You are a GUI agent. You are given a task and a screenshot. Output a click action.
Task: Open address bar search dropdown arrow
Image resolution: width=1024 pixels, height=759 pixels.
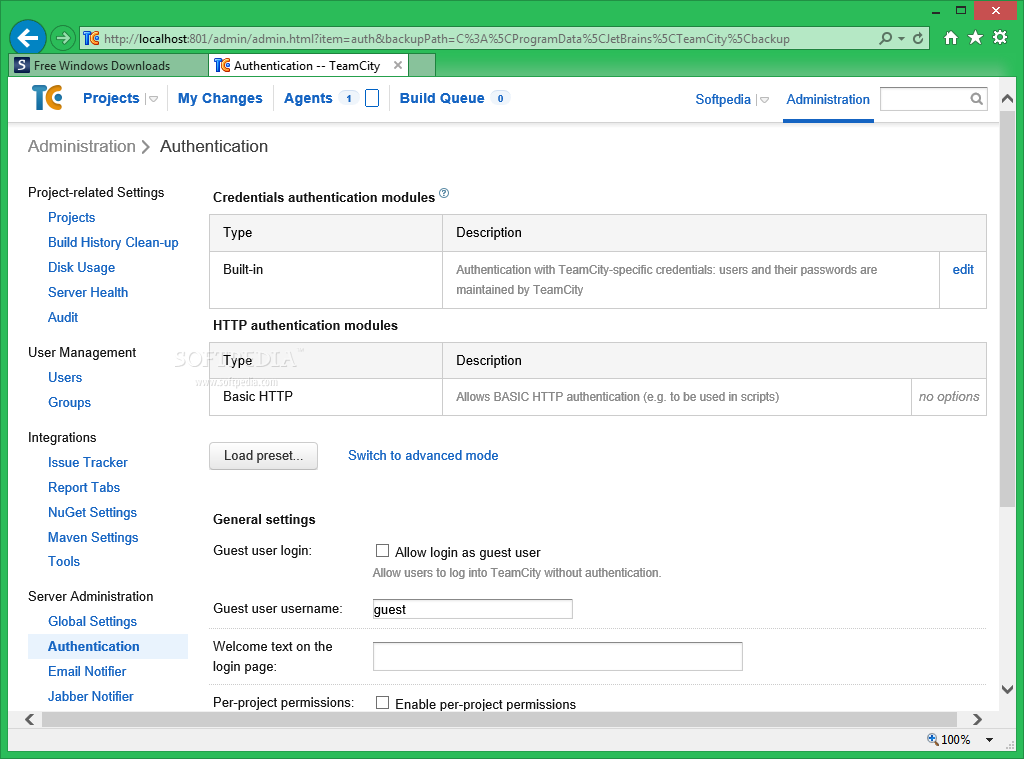tap(901, 39)
